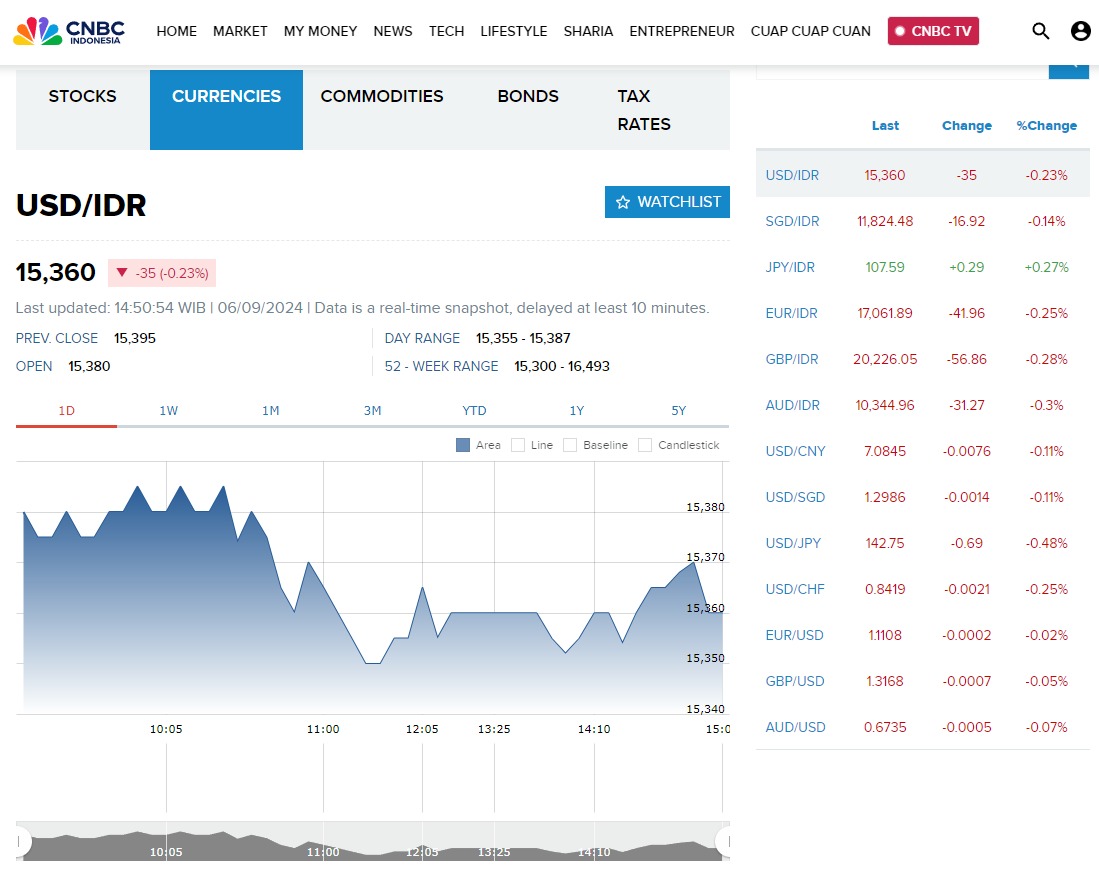Click the sidebar search input field
This screenshot has width=1099, height=874.
click(901, 68)
